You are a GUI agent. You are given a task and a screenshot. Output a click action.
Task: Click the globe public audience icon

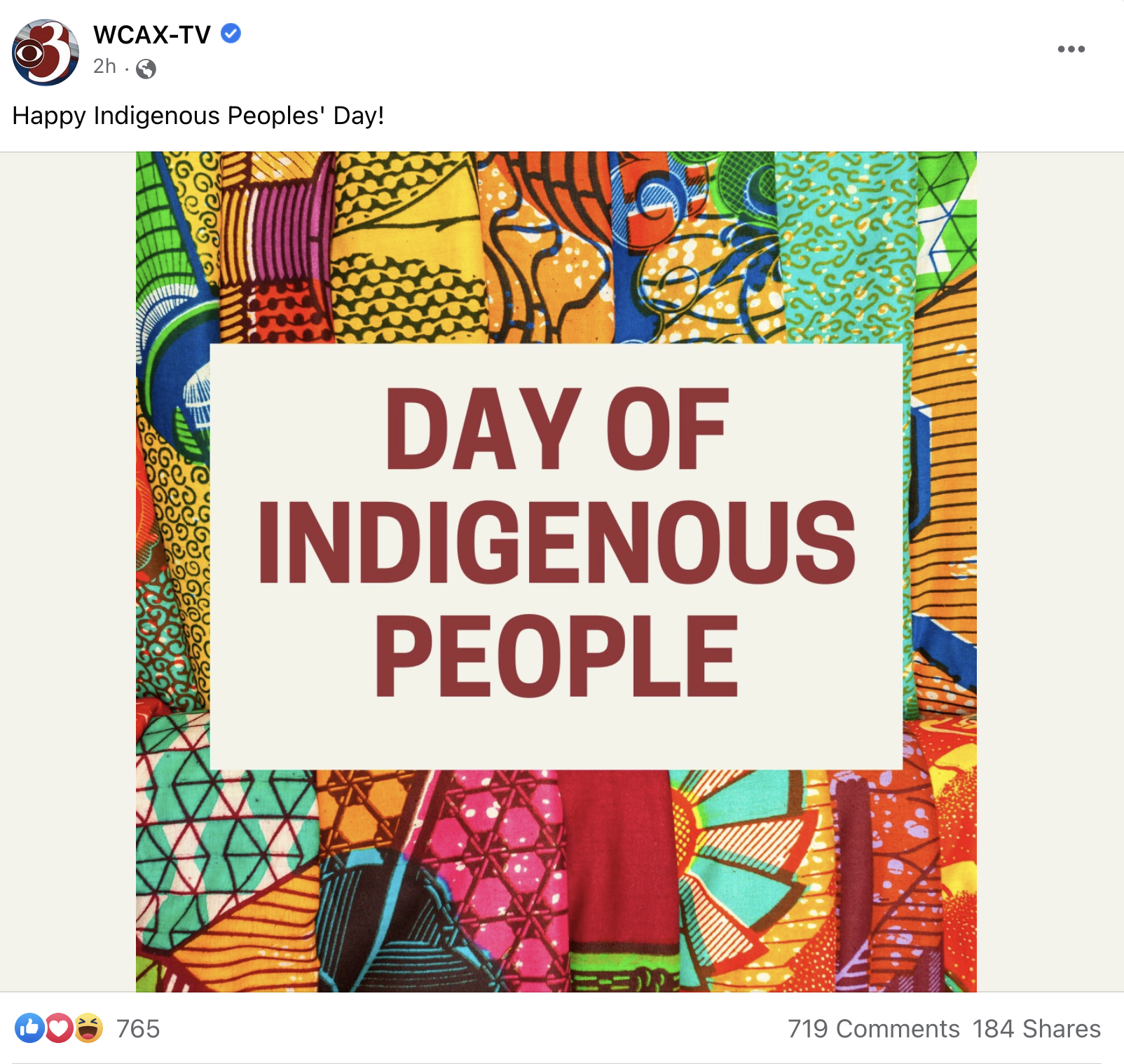[x=146, y=69]
